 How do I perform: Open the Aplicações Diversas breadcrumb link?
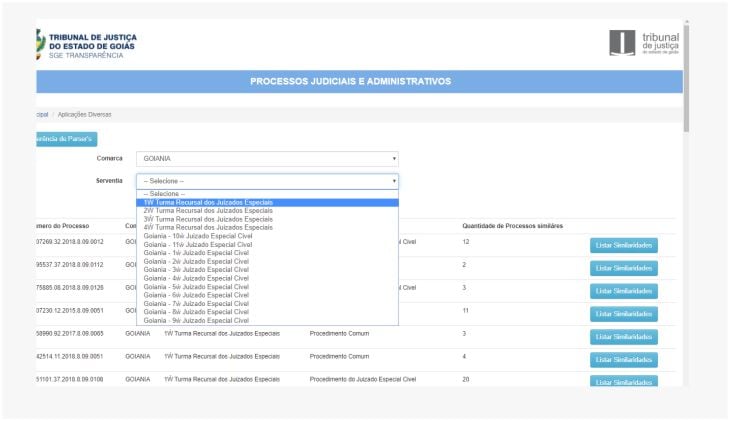pos(84,115)
